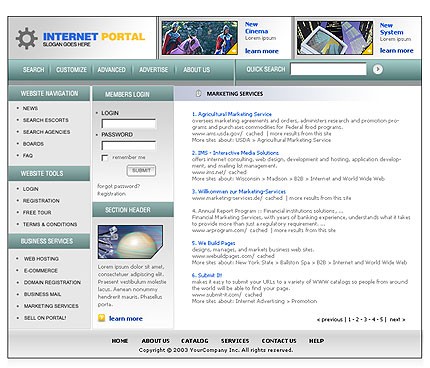
Task: Open Sell on Portal link
Action: 45,318
